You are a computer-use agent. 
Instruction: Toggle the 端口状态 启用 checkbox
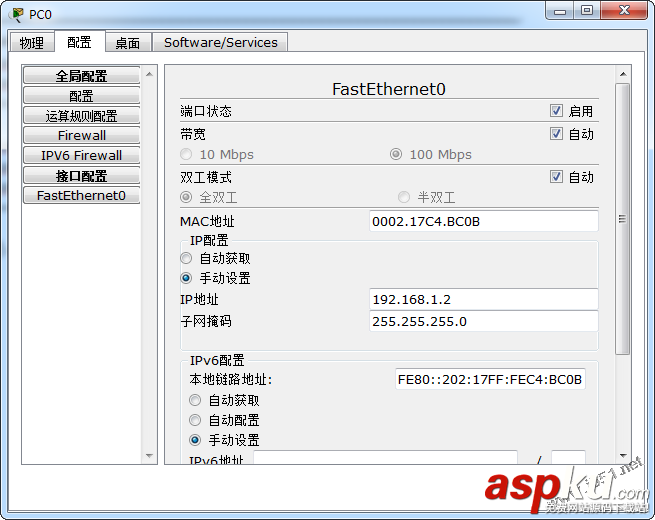coord(556,111)
